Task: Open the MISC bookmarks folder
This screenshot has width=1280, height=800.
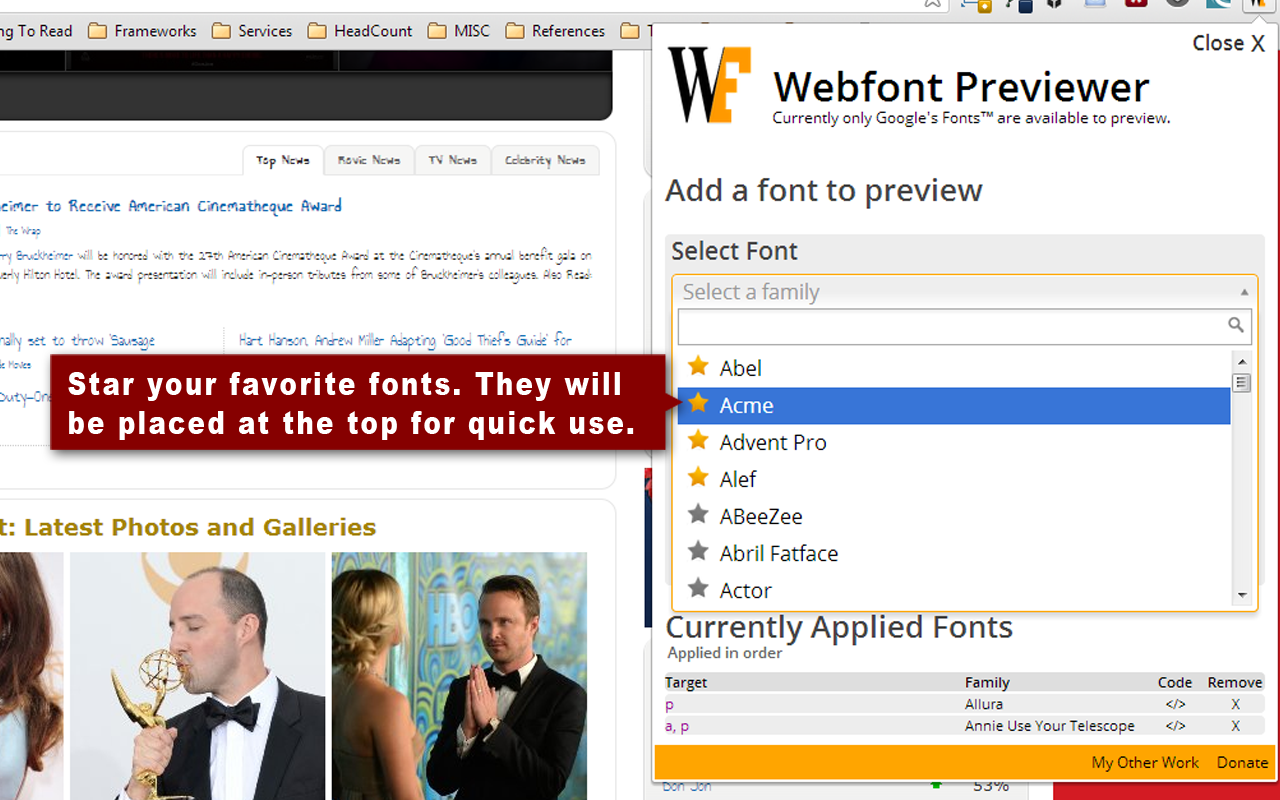Action: click(x=460, y=31)
